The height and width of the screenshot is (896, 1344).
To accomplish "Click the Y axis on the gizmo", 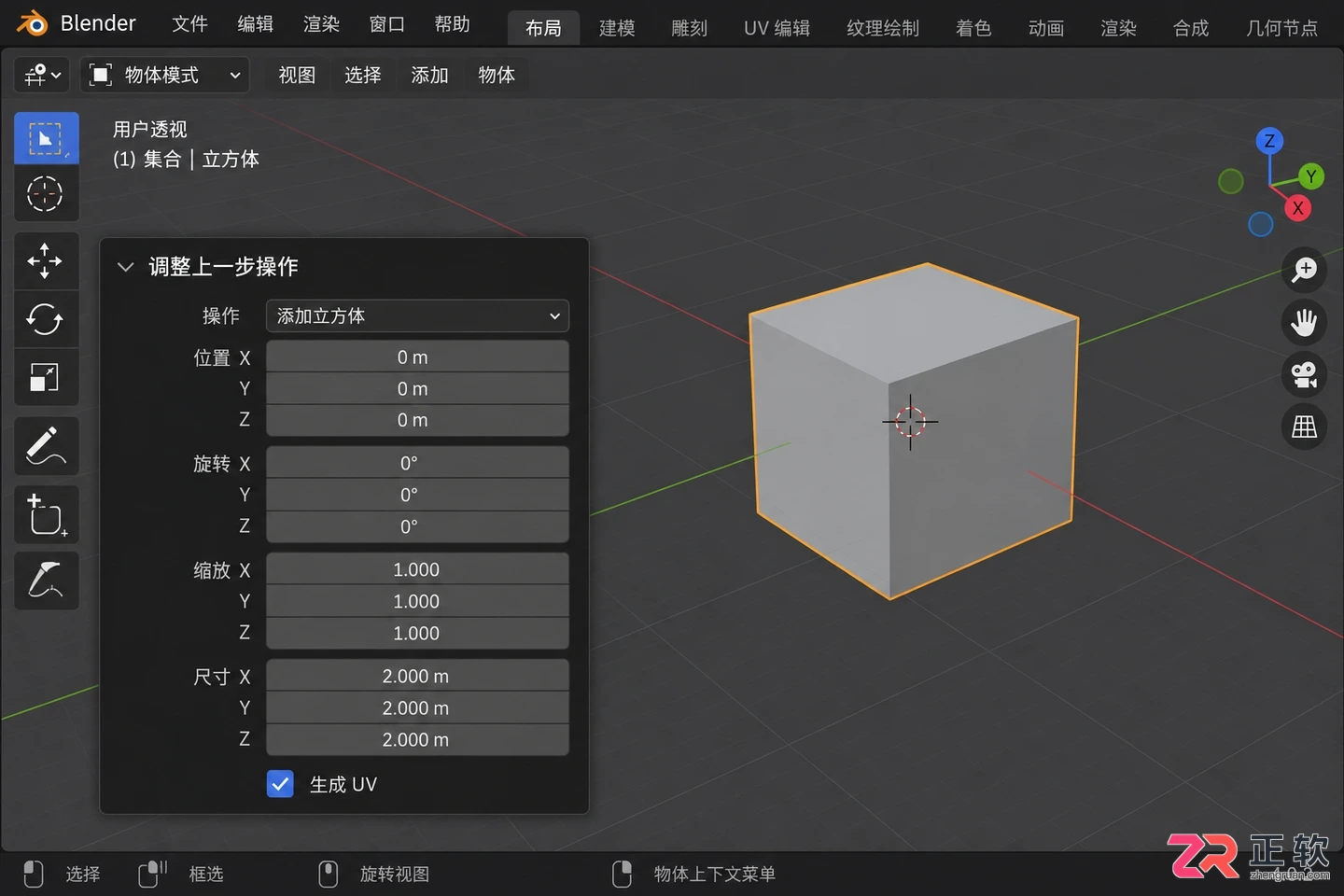I will pos(1311,176).
